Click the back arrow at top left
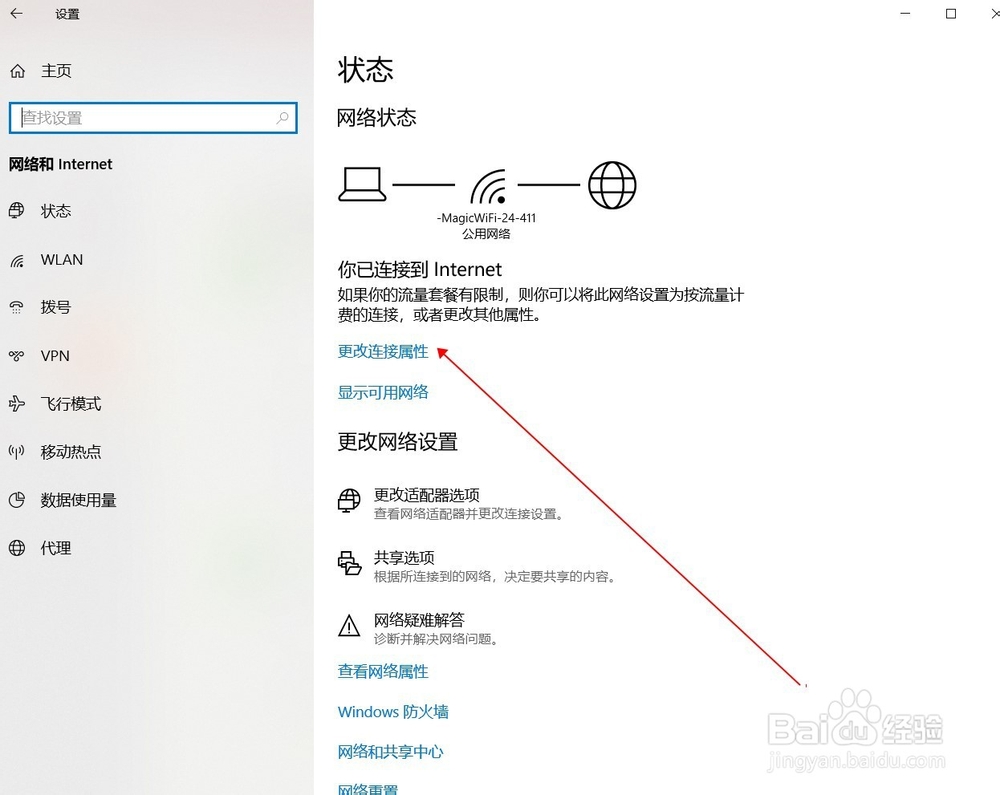The image size is (1000, 795). (x=15, y=14)
